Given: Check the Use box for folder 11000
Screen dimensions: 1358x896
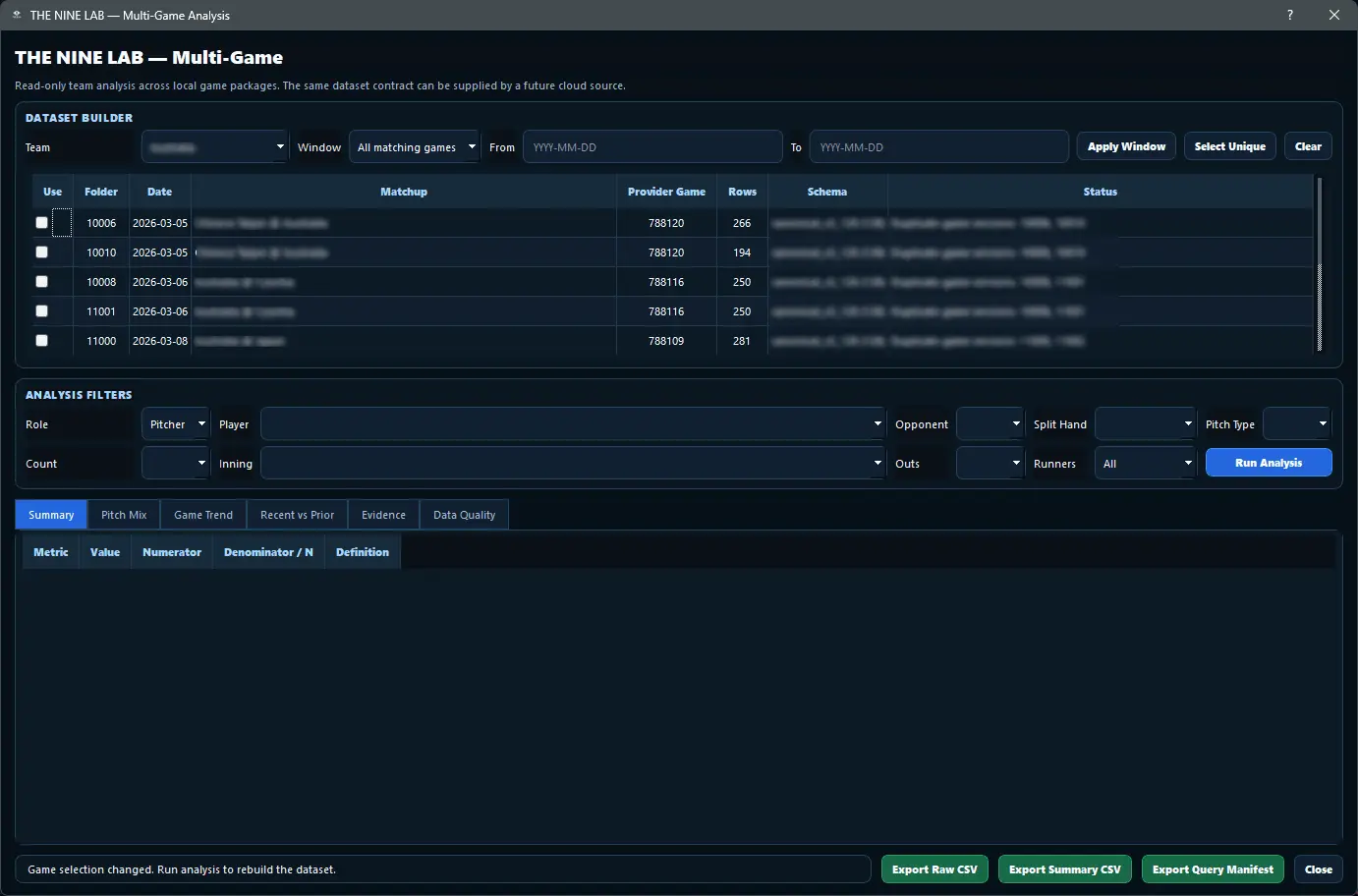Looking at the screenshot, I should (x=41, y=341).
